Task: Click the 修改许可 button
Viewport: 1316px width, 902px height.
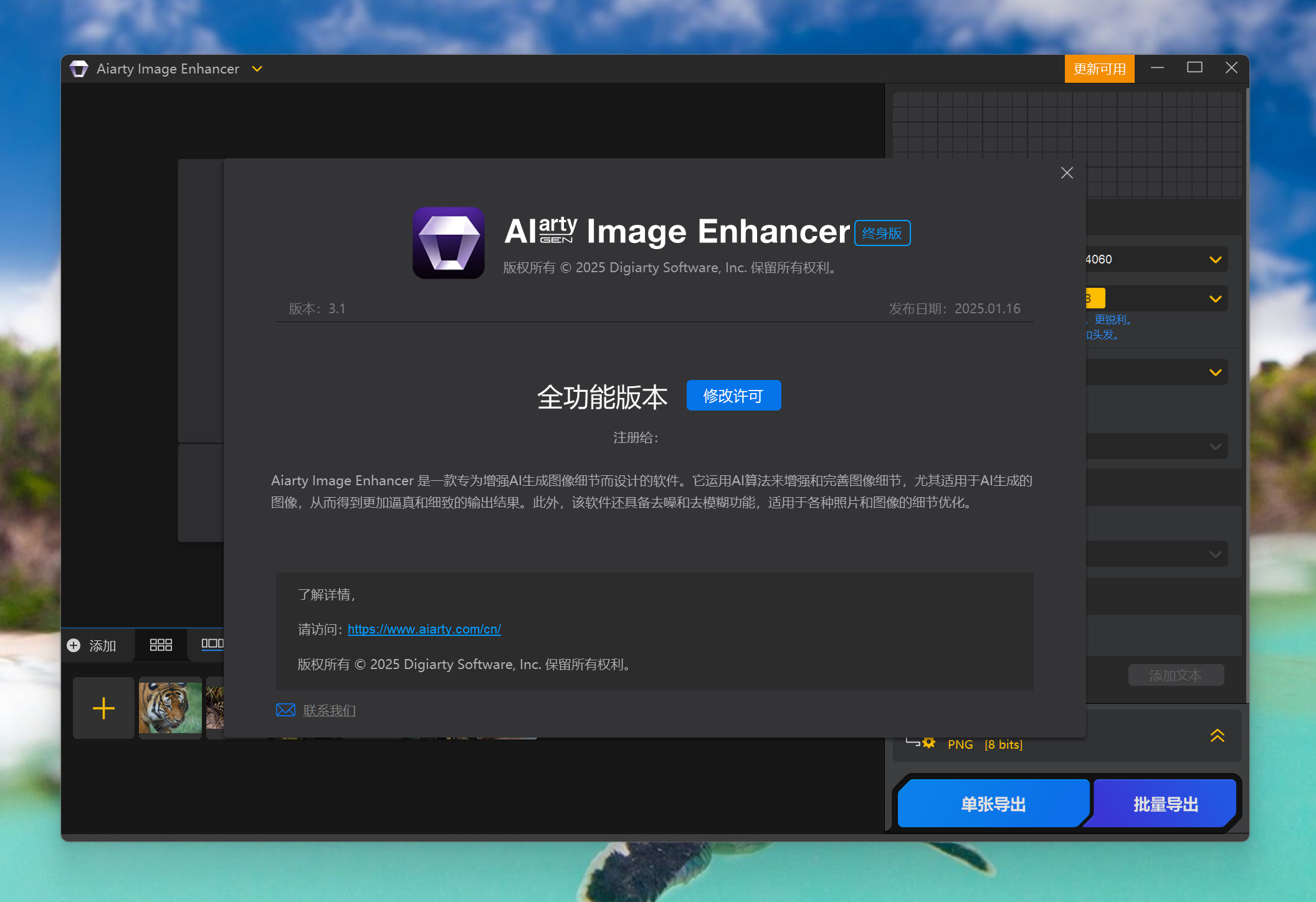Action: tap(733, 396)
